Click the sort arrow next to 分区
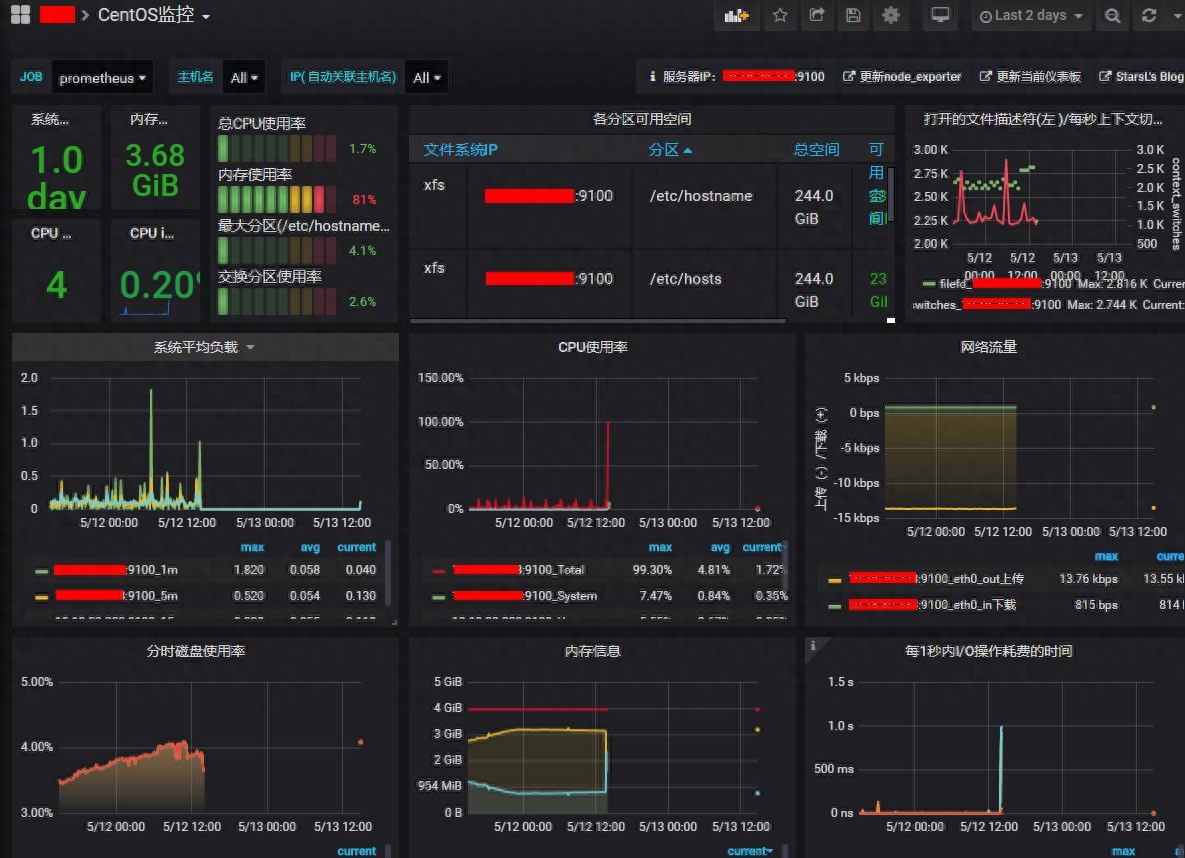The height and width of the screenshot is (858, 1185). pos(688,150)
